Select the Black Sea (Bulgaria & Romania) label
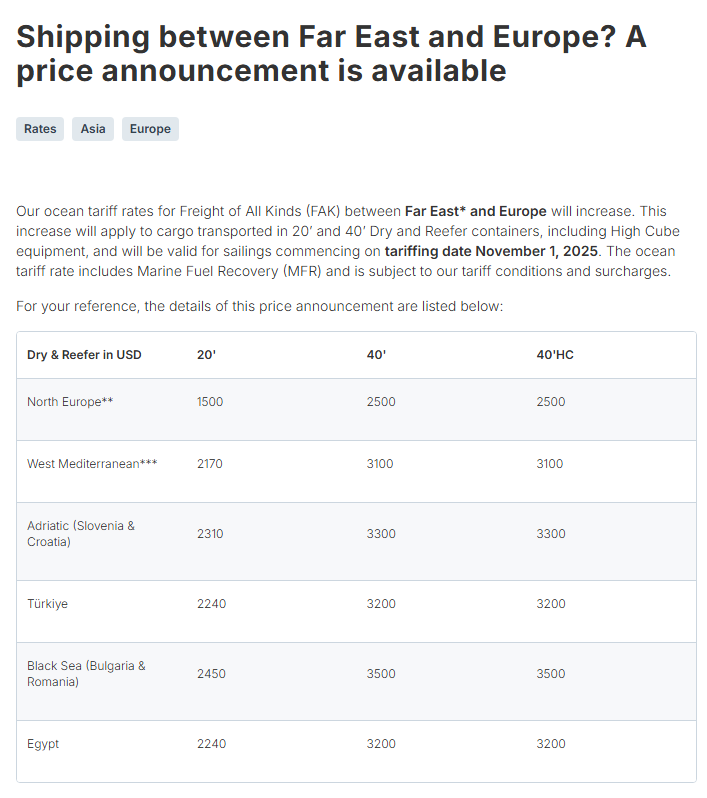 point(86,673)
